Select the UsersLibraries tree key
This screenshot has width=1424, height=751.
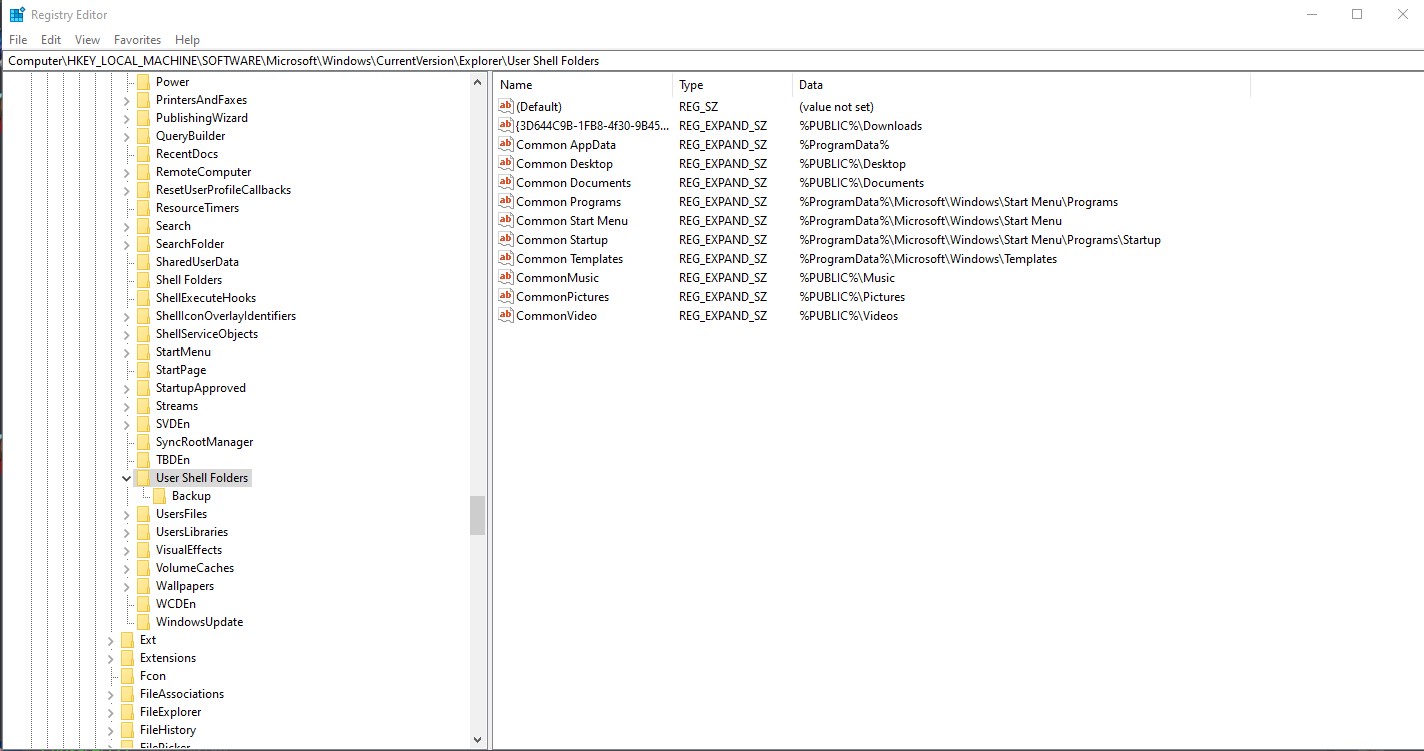[x=191, y=532]
